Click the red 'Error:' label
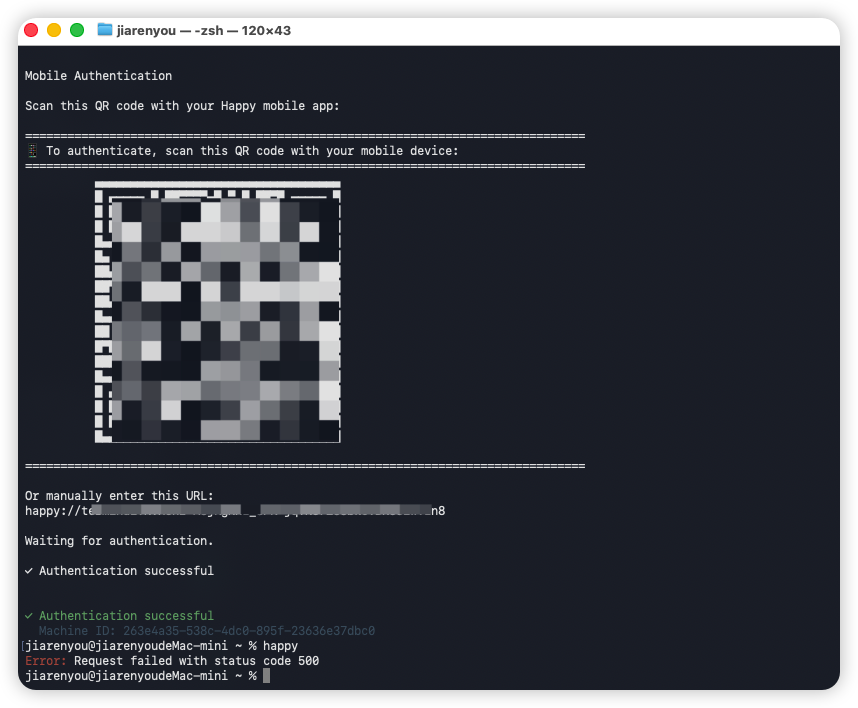The width and height of the screenshot is (858, 708). [x=46, y=660]
